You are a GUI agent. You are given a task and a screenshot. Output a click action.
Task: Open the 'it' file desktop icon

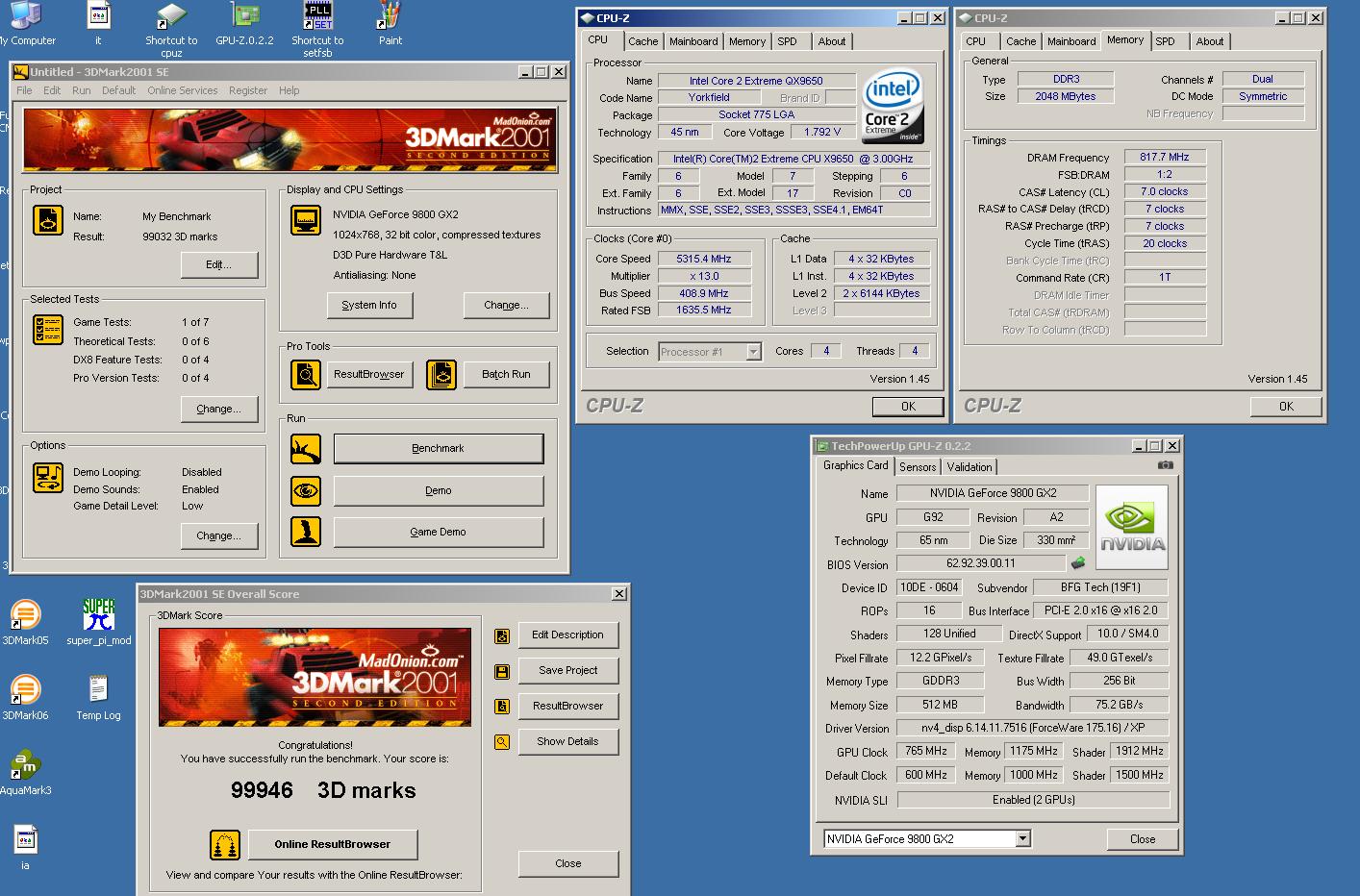[98, 23]
